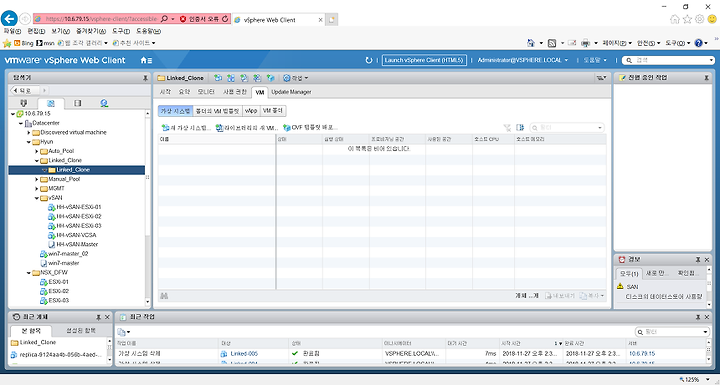Switch to created items tab in recent objects
The height and width of the screenshot is (385, 720).
81,330
